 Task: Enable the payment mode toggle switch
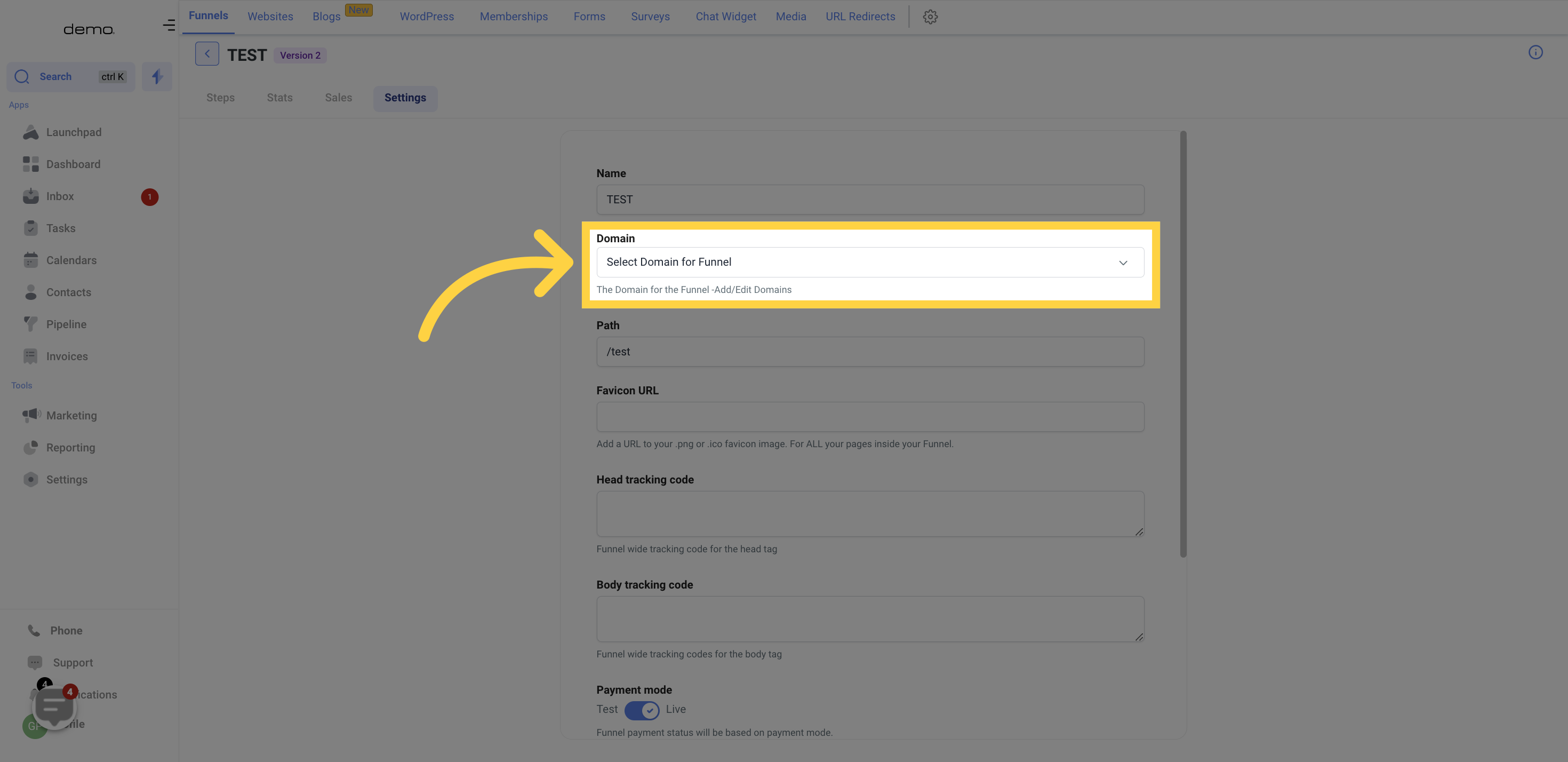pos(641,710)
